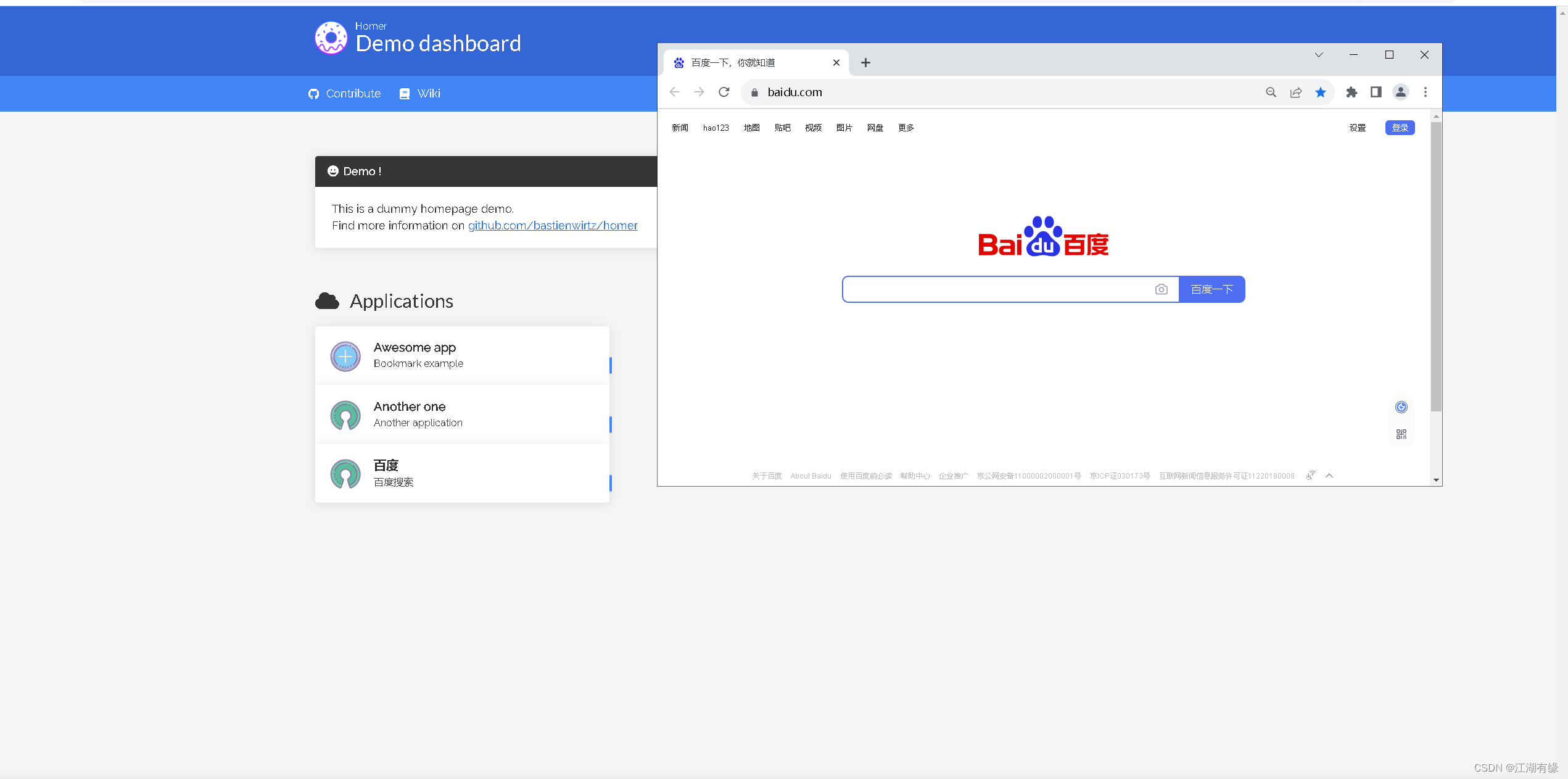The image size is (1568, 779).
Task: Open the extensions puzzle icon
Action: pyautogui.click(x=1351, y=92)
